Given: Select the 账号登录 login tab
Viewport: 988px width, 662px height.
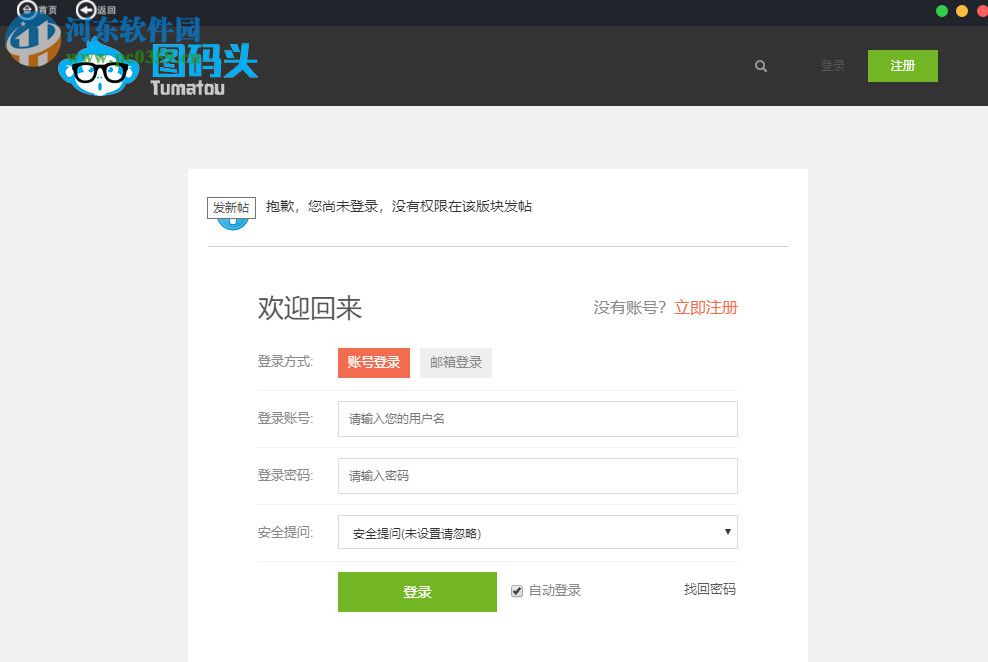Looking at the screenshot, I should click(x=373, y=363).
